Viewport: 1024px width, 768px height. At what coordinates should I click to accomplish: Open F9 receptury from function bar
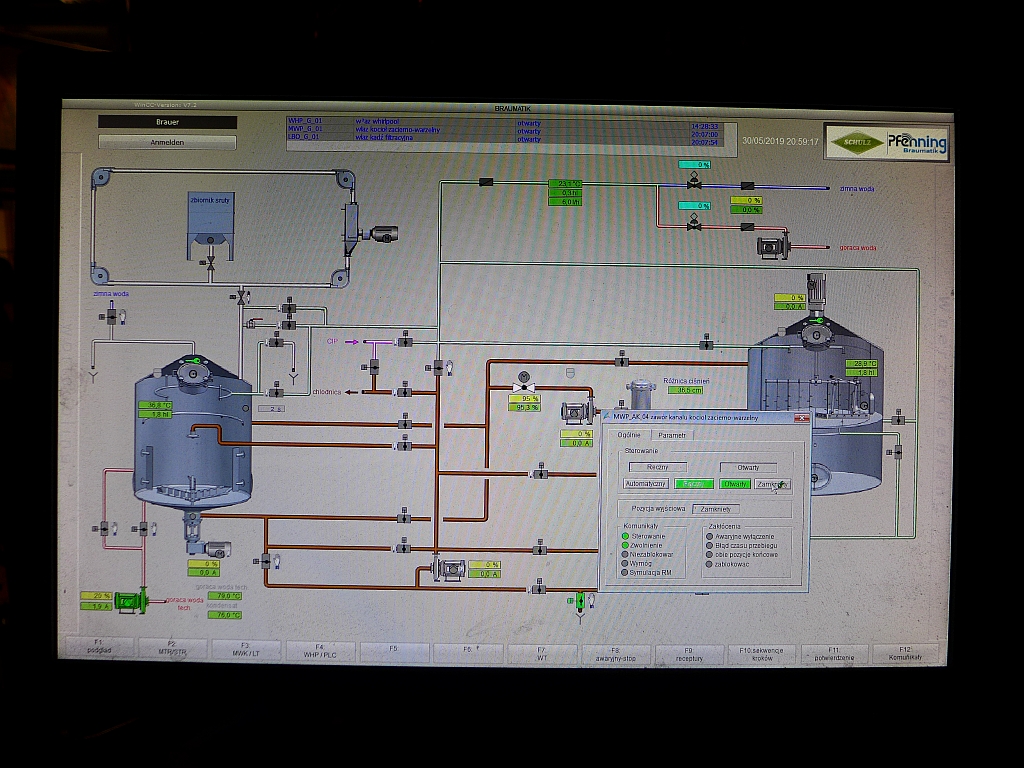[688, 653]
